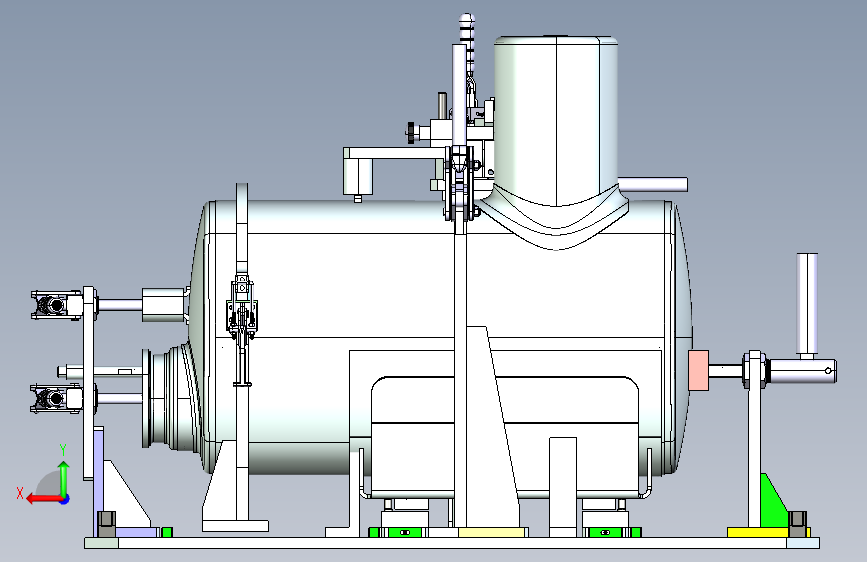Screen dimensions: 867x562
Task: Select the long base plate under the assembly
Action: tap(452, 543)
